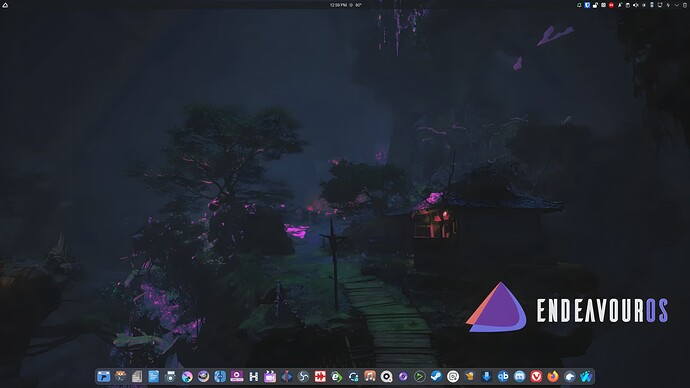690x388 pixels.
Task: Open the blue file manager icon in dock
Action: click(x=103, y=377)
